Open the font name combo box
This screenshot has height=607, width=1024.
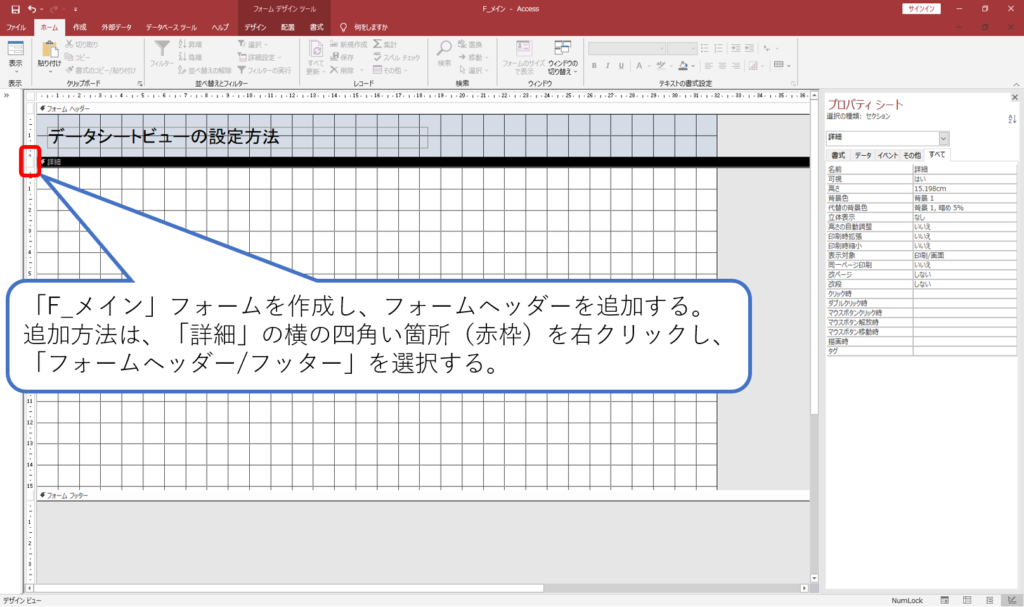[x=626, y=48]
